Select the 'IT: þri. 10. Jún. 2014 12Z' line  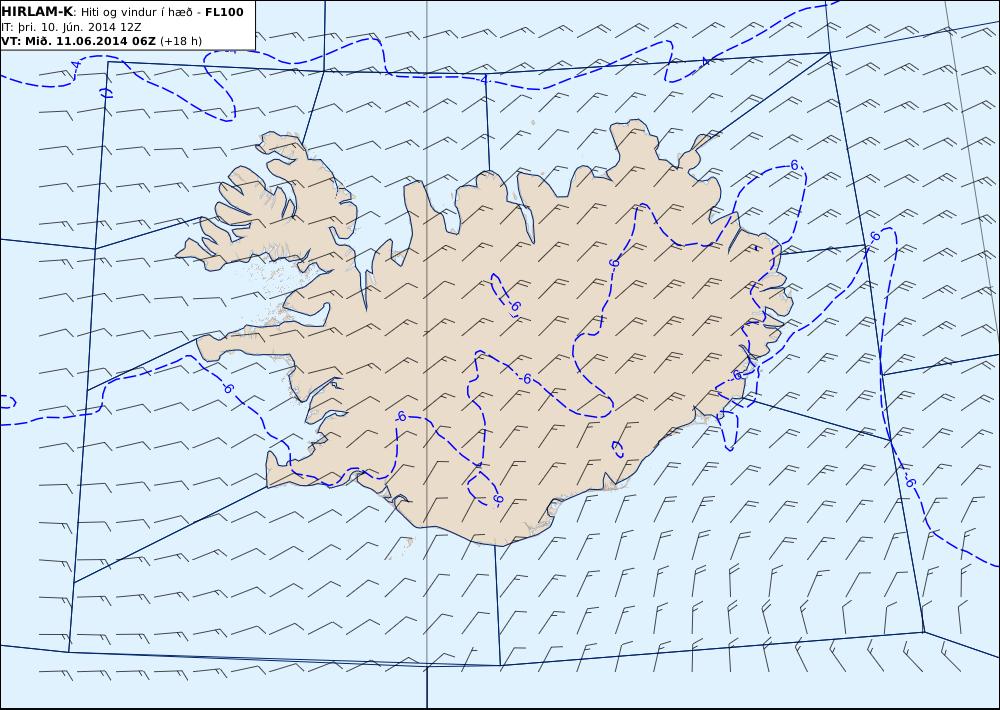click(71, 27)
